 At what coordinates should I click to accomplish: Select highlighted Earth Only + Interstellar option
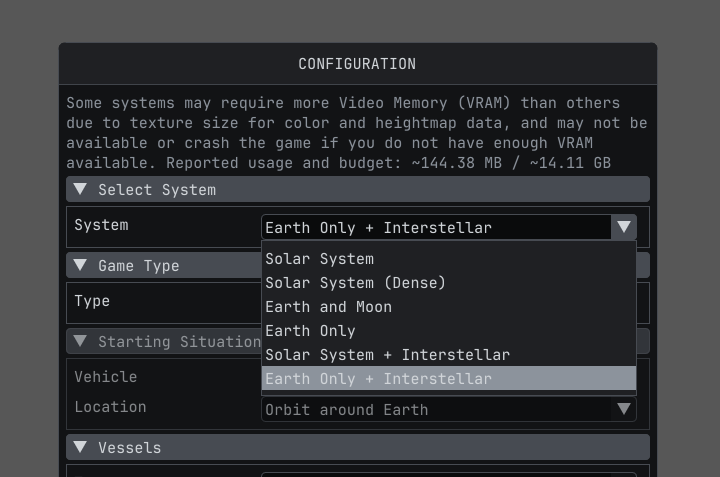tap(449, 378)
